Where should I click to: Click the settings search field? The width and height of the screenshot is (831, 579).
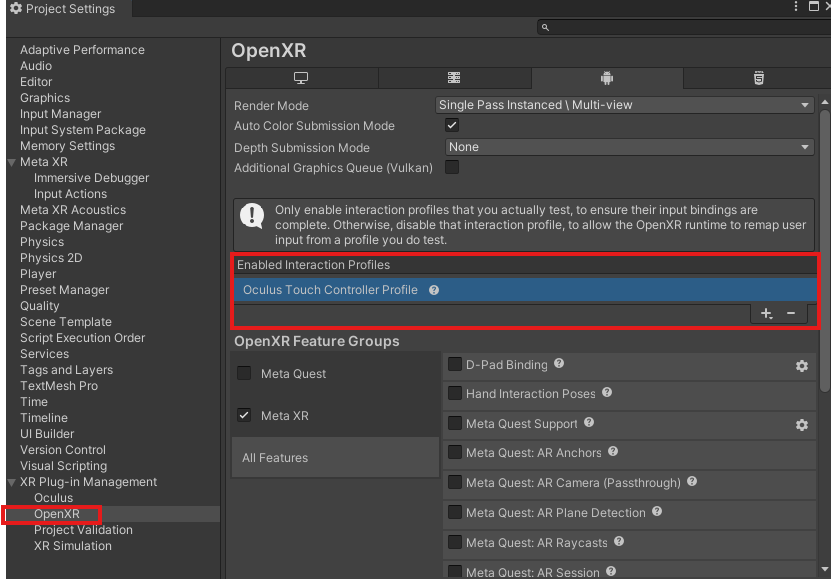[684, 27]
